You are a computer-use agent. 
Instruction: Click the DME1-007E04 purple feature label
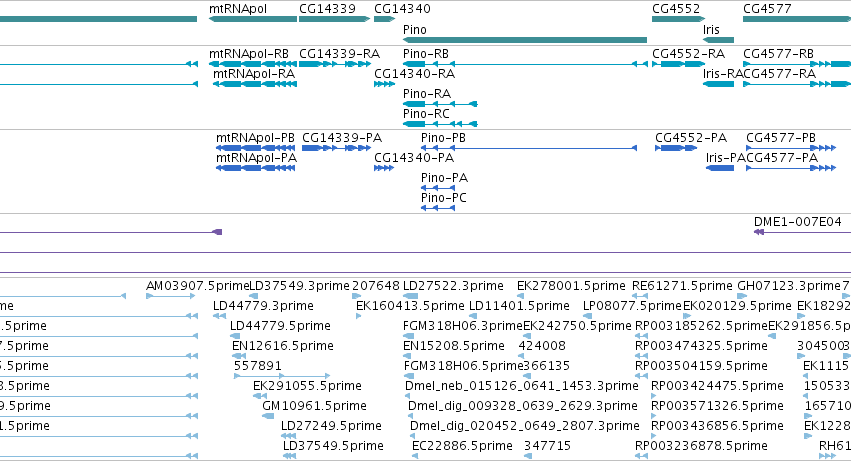797,222
